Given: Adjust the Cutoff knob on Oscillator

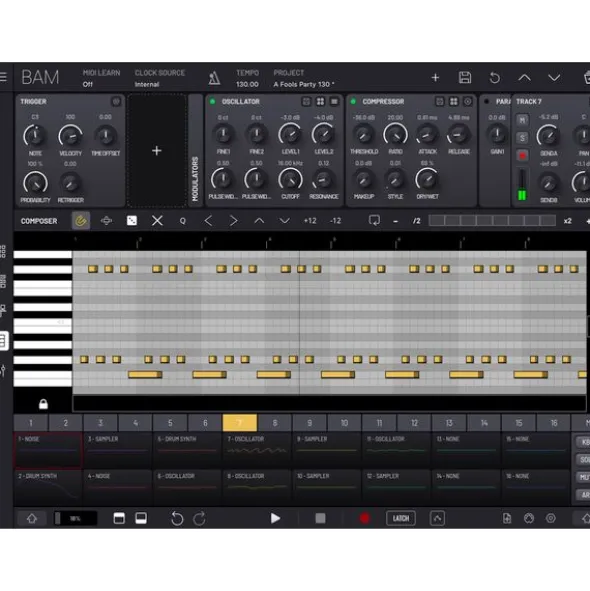Looking at the screenshot, I should point(290,180).
